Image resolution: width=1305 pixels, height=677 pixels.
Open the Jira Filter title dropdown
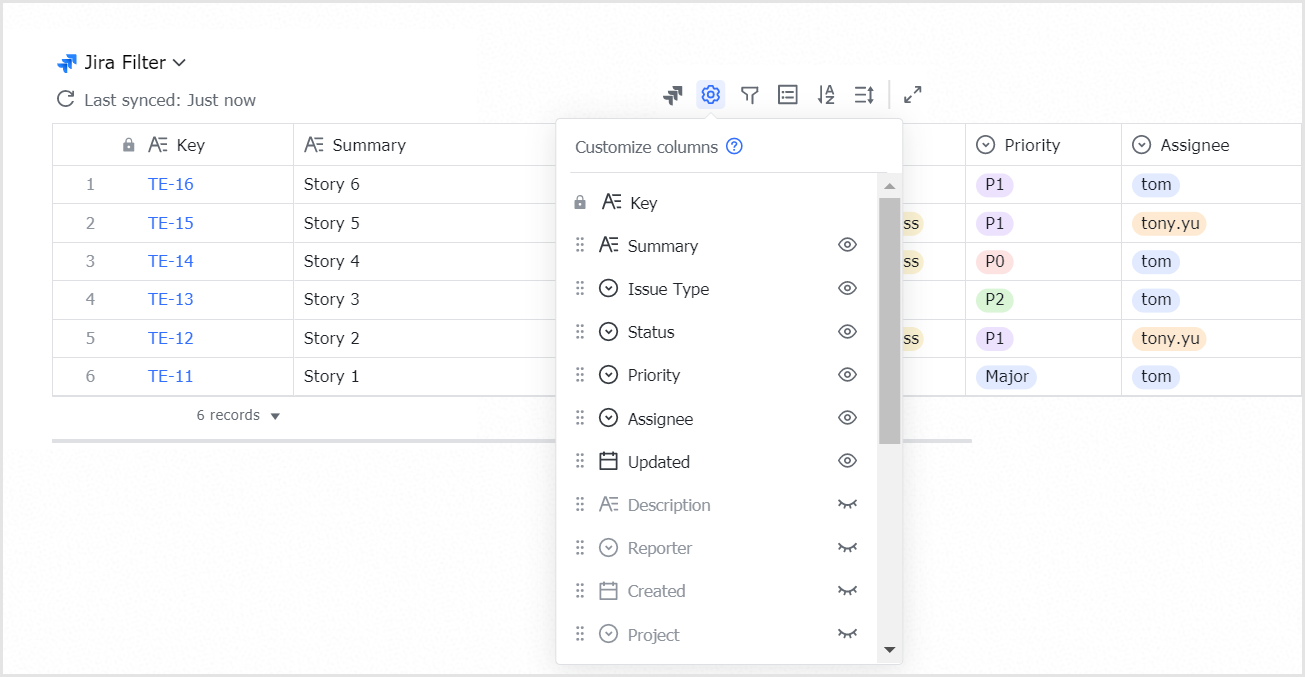tap(179, 62)
